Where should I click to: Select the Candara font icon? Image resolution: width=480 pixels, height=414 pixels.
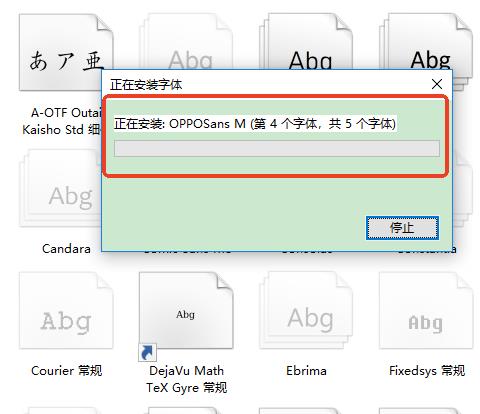pyautogui.click(x=60, y=188)
